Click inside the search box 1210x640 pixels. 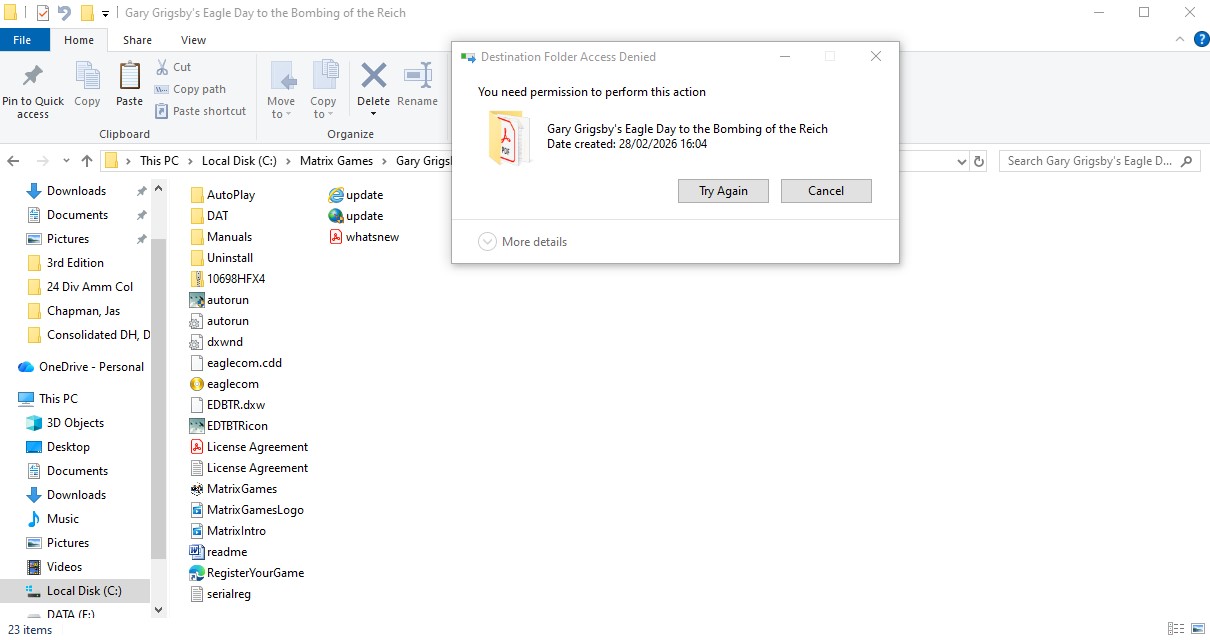1090,161
